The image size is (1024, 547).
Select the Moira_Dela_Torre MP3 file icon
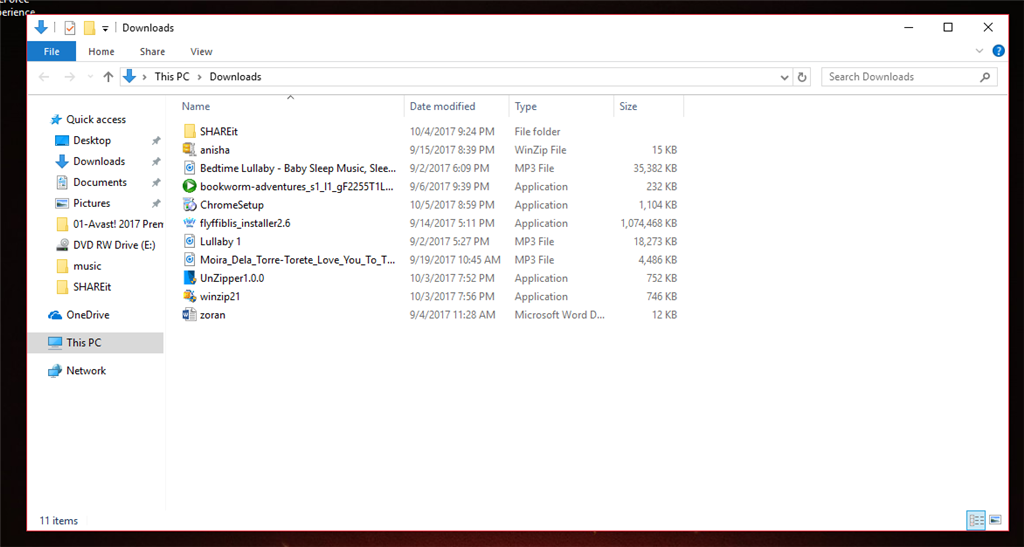(x=189, y=259)
